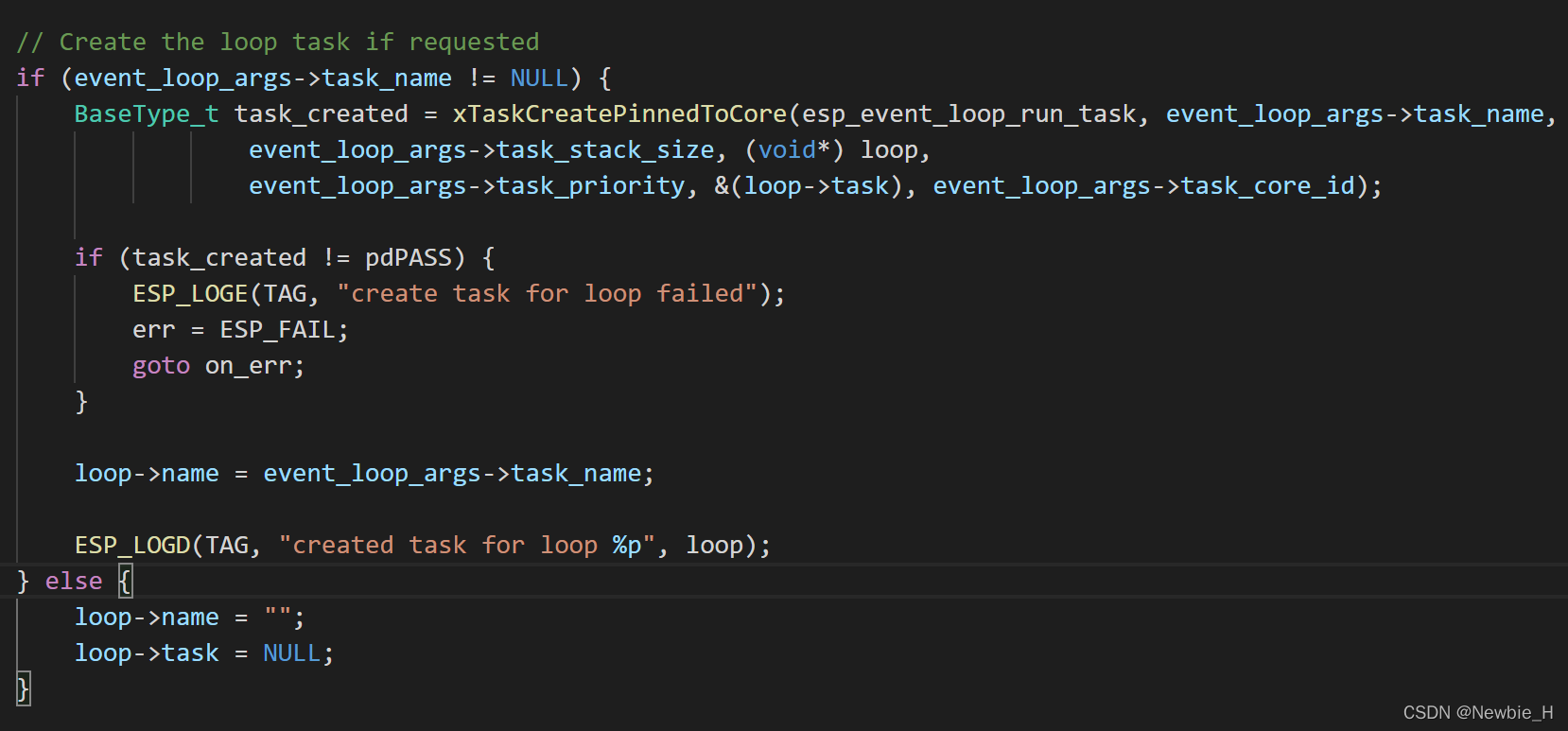Click the goto keyword

click(161, 366)
